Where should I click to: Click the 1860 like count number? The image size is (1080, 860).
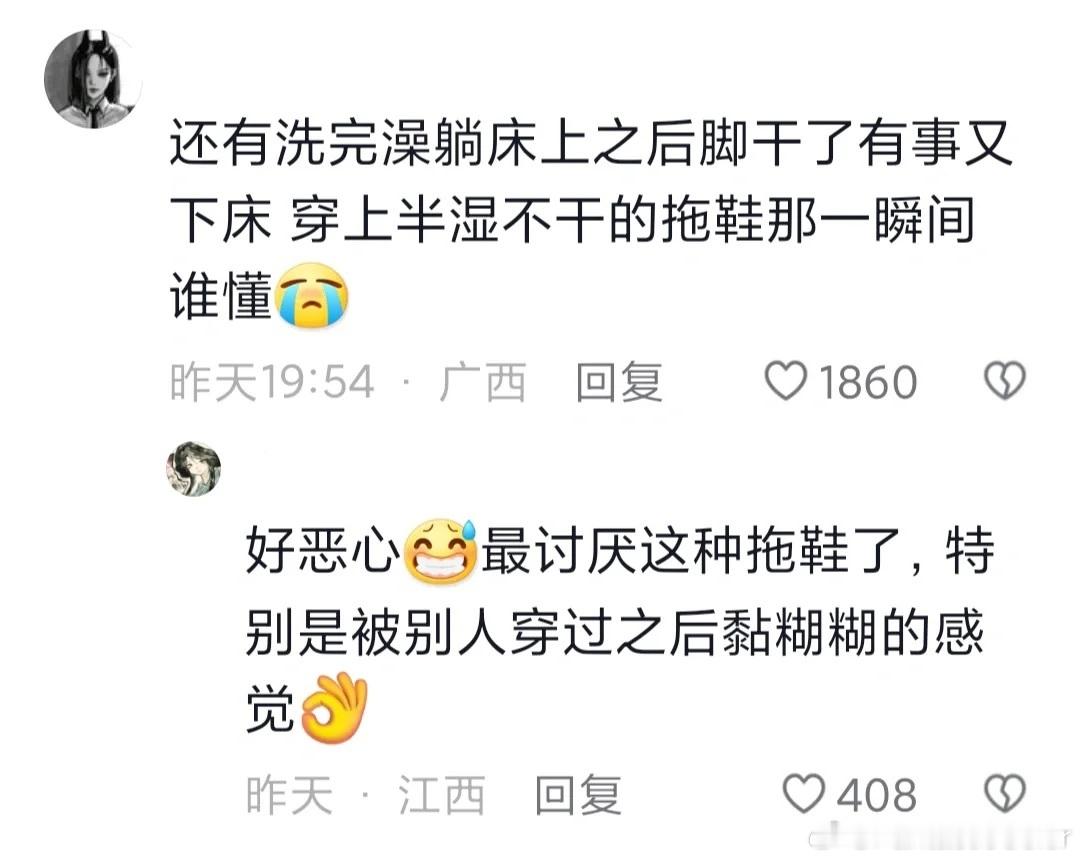pos(868,382)
